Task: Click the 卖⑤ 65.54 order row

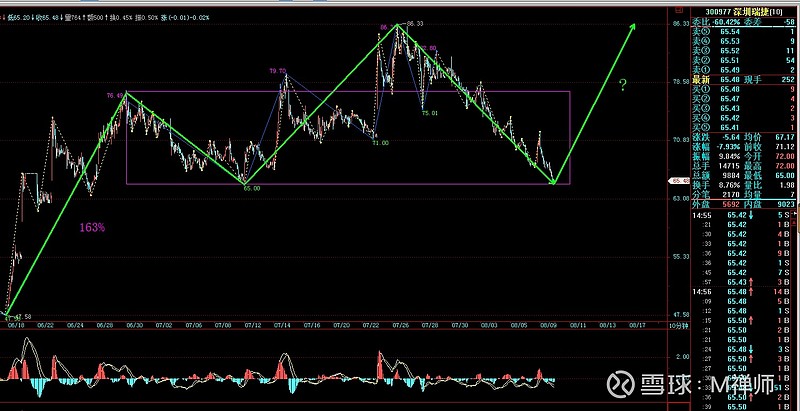Action: click(x=744, y=32)
